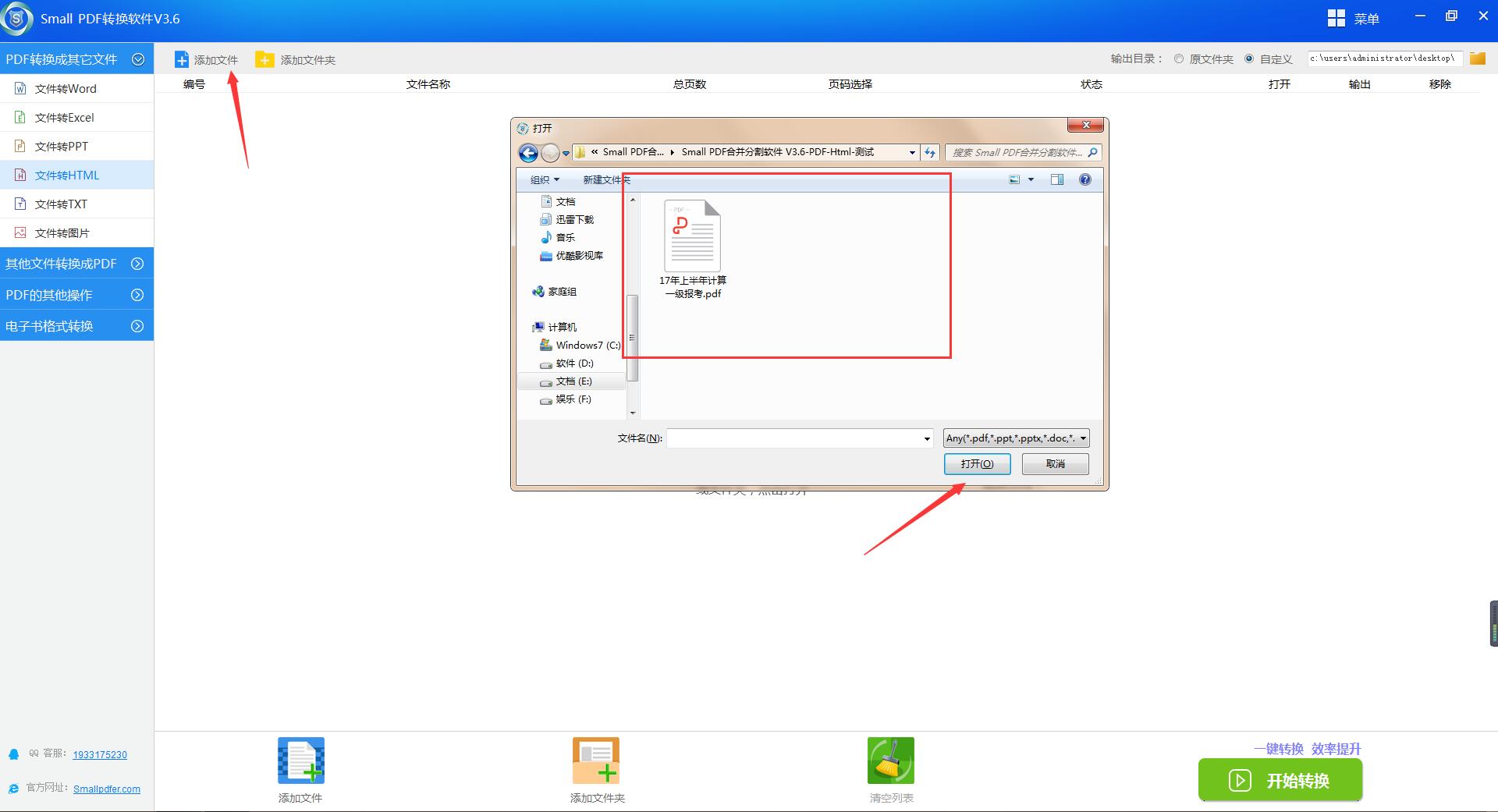Select 文档 library in dialog tree
Screen dimensions: 1498x812
coord(559,201)
